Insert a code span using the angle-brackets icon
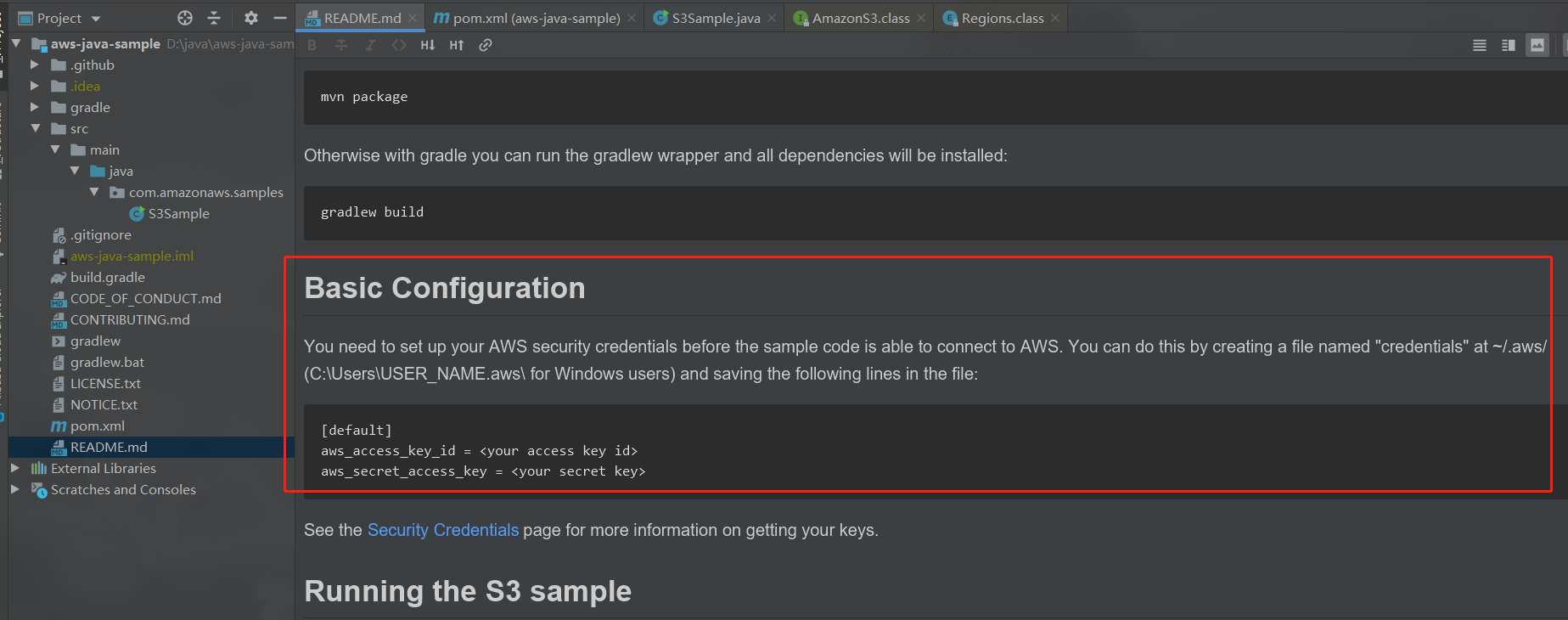1568x620 pixels. 399,44
